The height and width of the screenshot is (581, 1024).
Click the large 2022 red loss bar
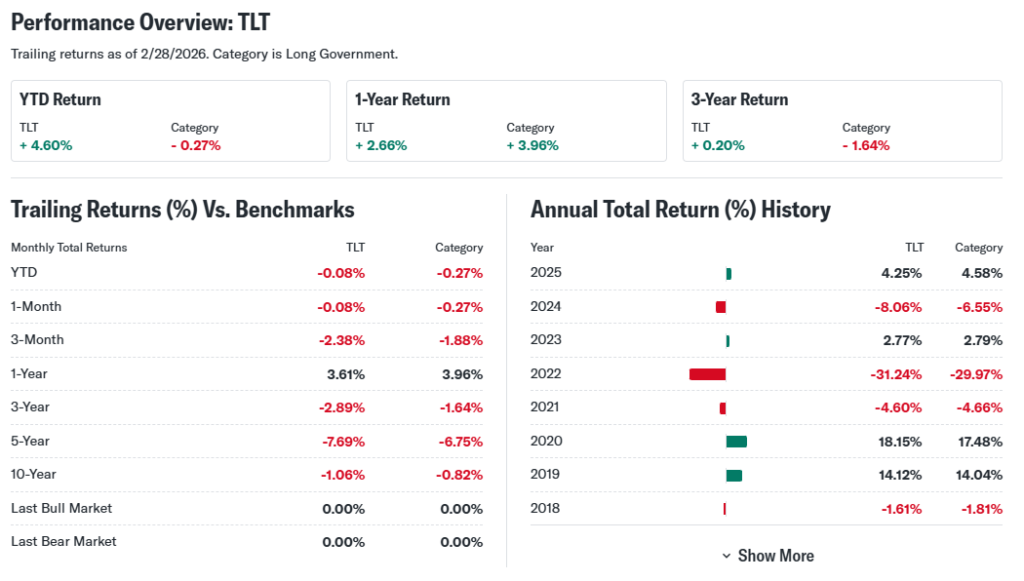(707, 374)
